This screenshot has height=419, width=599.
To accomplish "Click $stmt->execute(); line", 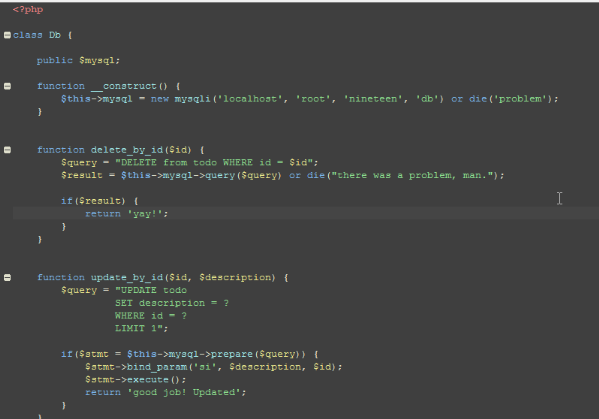I will (x=136, y=380).
